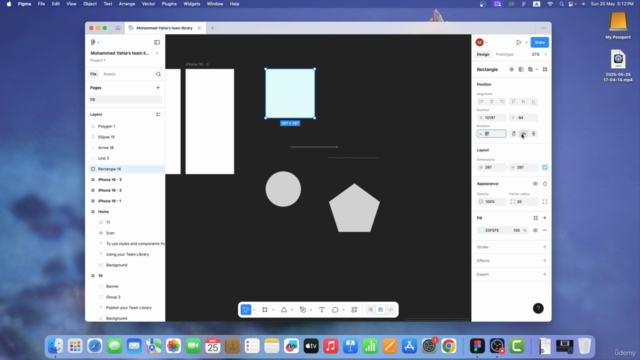Image resolution: width=640 pixels, height=360 pixels.
Task: Toggle the left sidebar panel icon
Action: tap(157, 42)
